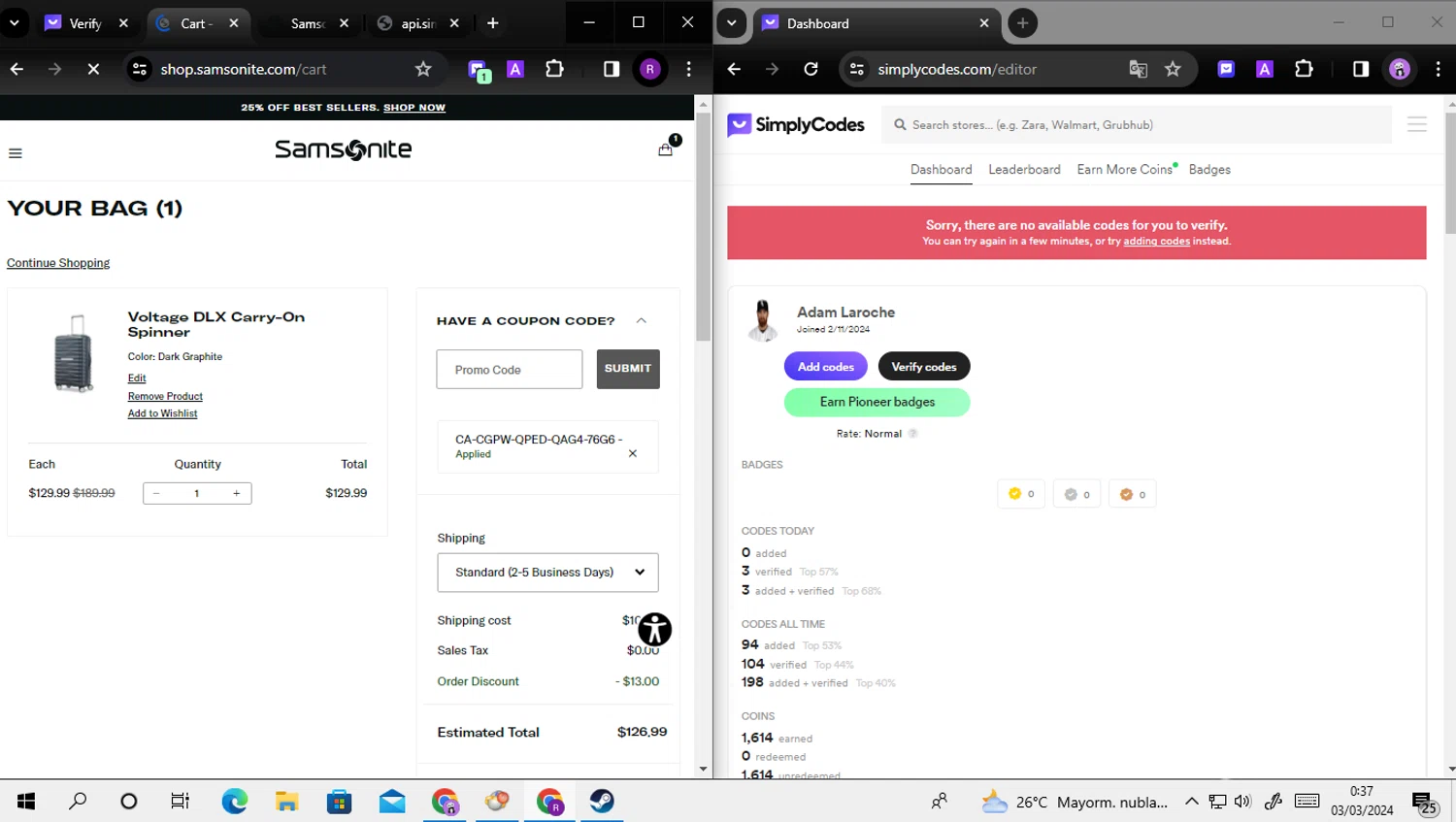Follow the adding codes link in alert
Viewport: 1456px width, 822px height.
point(1156,242)
